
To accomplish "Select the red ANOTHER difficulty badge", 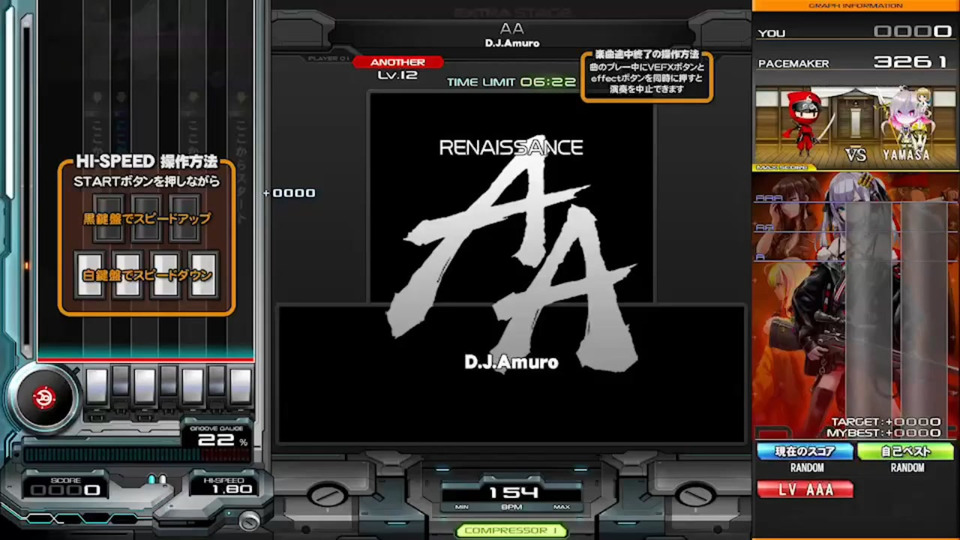I will 397,62.
